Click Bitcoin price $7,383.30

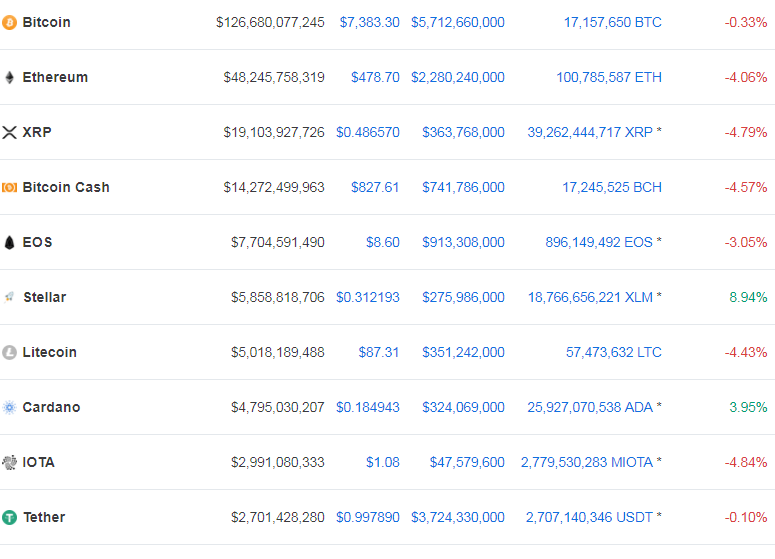coord(369,22)
